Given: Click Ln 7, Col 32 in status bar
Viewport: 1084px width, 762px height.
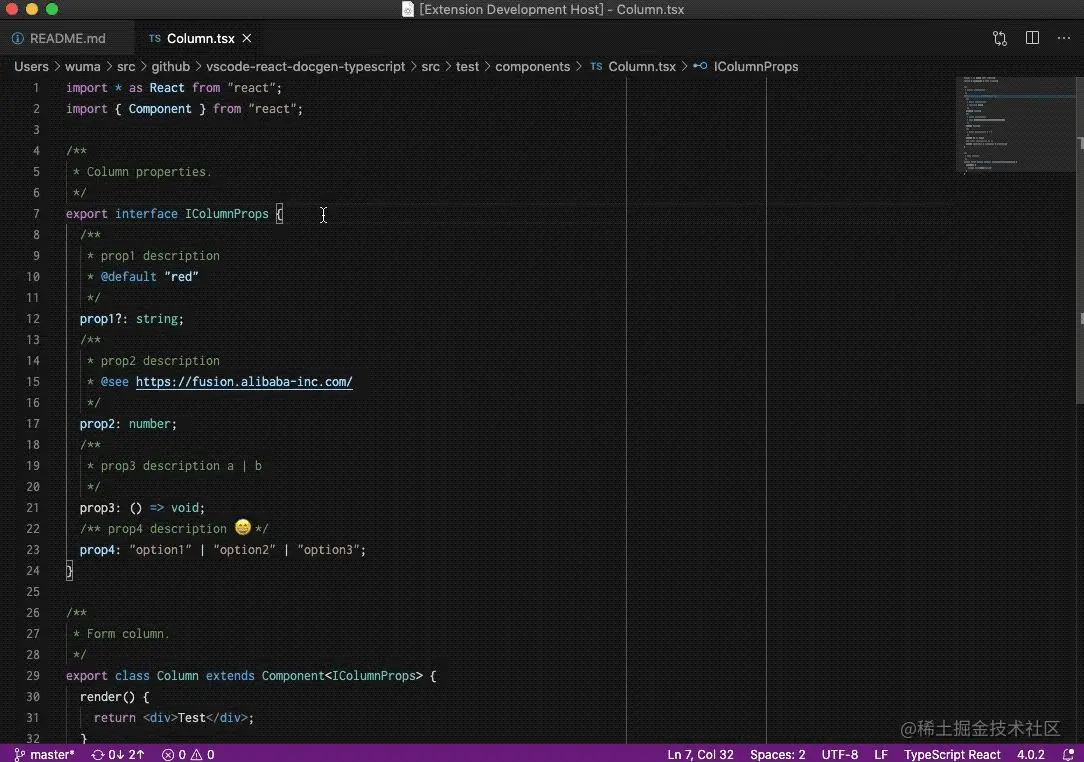Looking at the screenshot, I should click(700, 754).
